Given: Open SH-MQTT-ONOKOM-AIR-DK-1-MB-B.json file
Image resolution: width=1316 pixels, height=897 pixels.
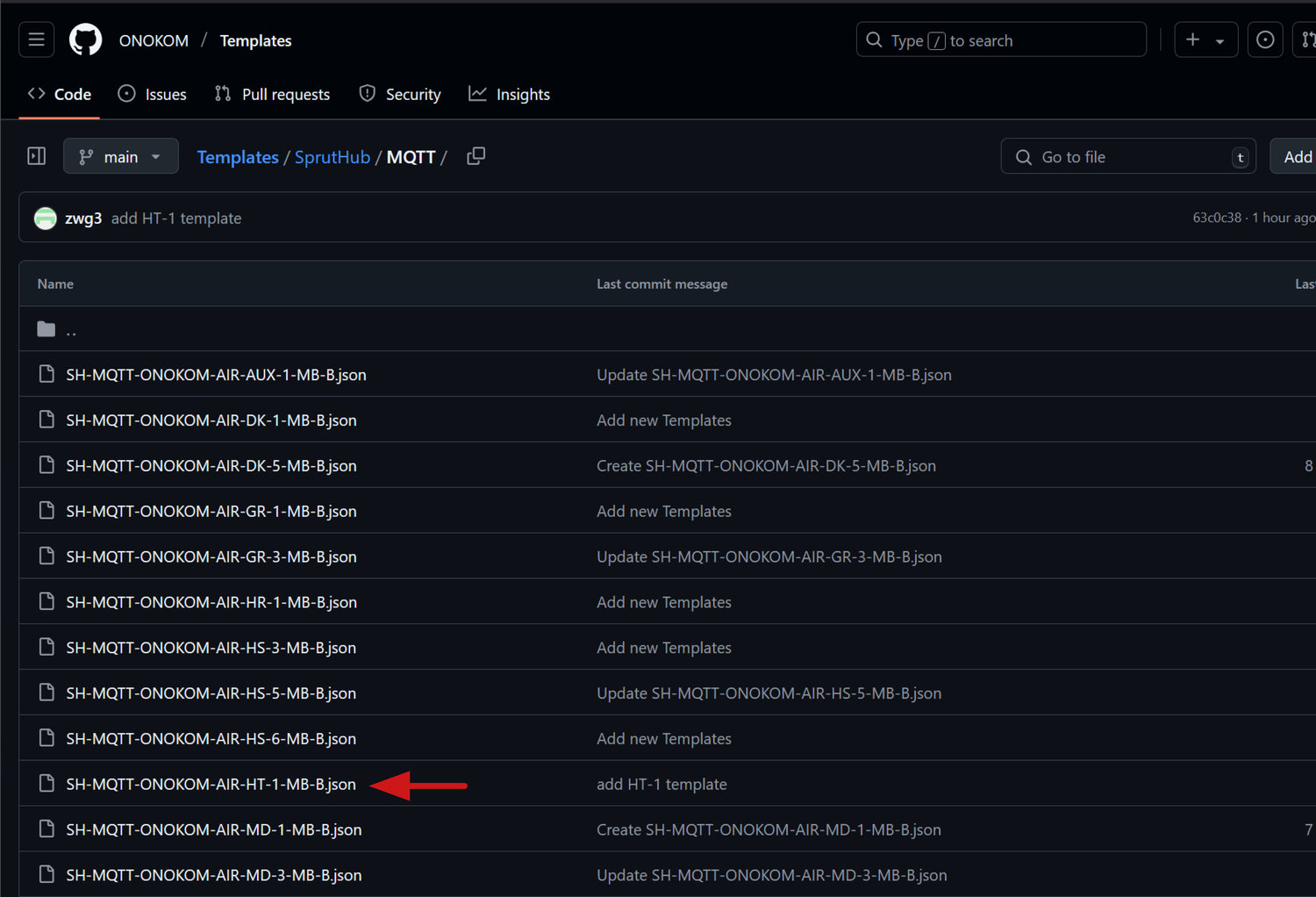Looking at the screenshot, I should point(211,420).
